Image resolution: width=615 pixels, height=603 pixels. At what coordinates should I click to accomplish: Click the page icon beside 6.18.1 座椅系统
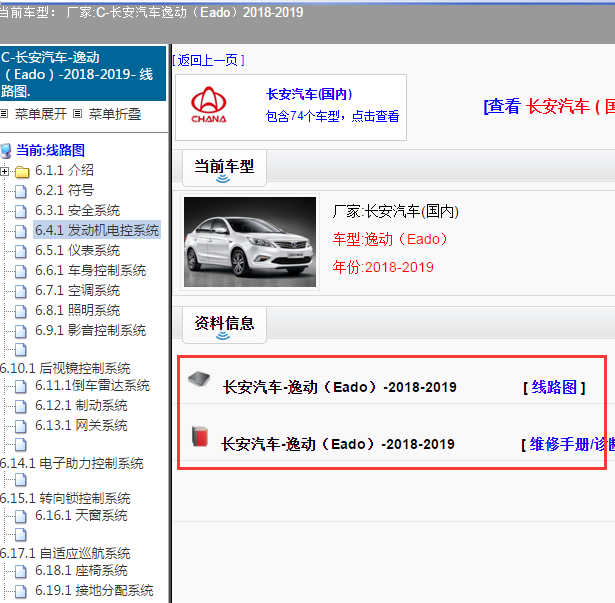pyautogui.click(x=20, y=571)
